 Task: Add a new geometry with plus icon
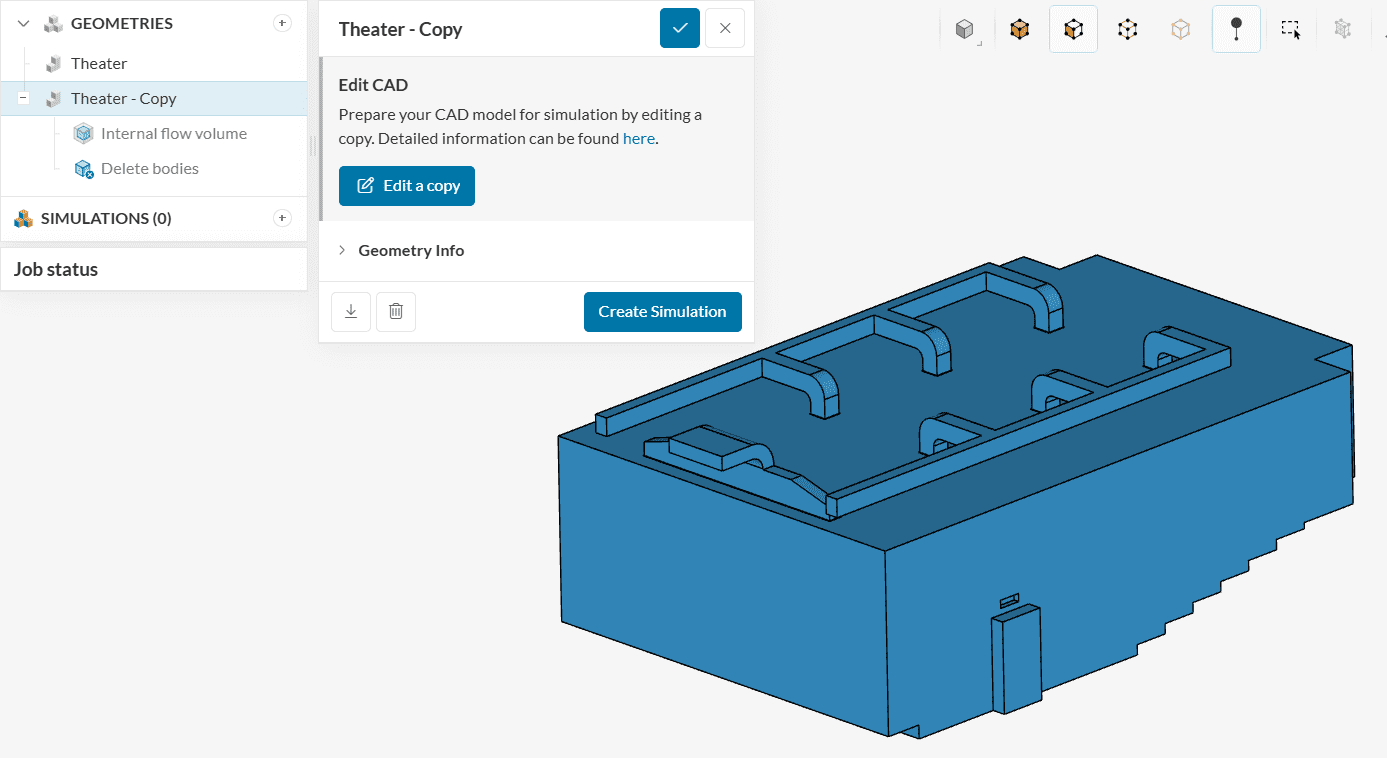click(x=282, y=23)
